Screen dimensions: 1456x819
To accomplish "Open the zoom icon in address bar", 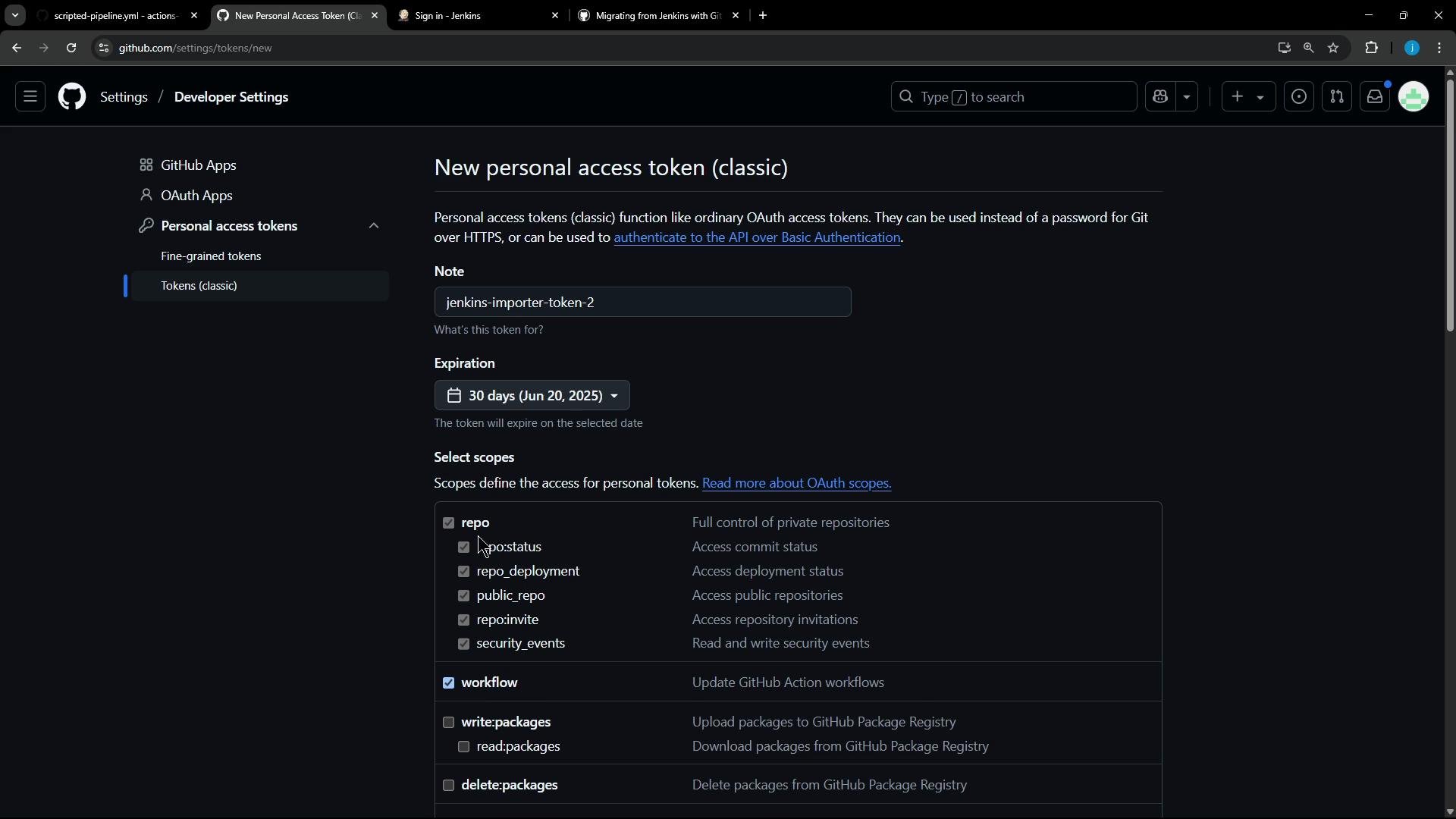I will [1308, 48].
